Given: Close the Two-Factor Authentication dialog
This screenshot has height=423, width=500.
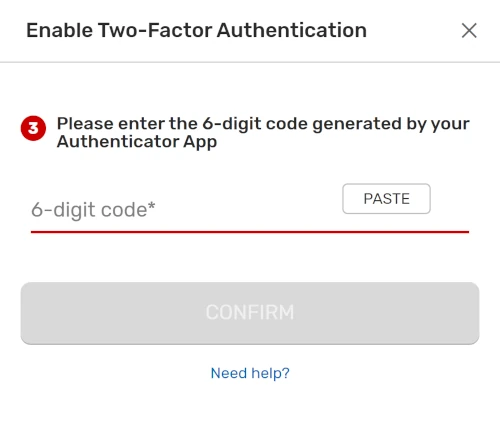Looking at the screenshot, I should pos(469,31).
